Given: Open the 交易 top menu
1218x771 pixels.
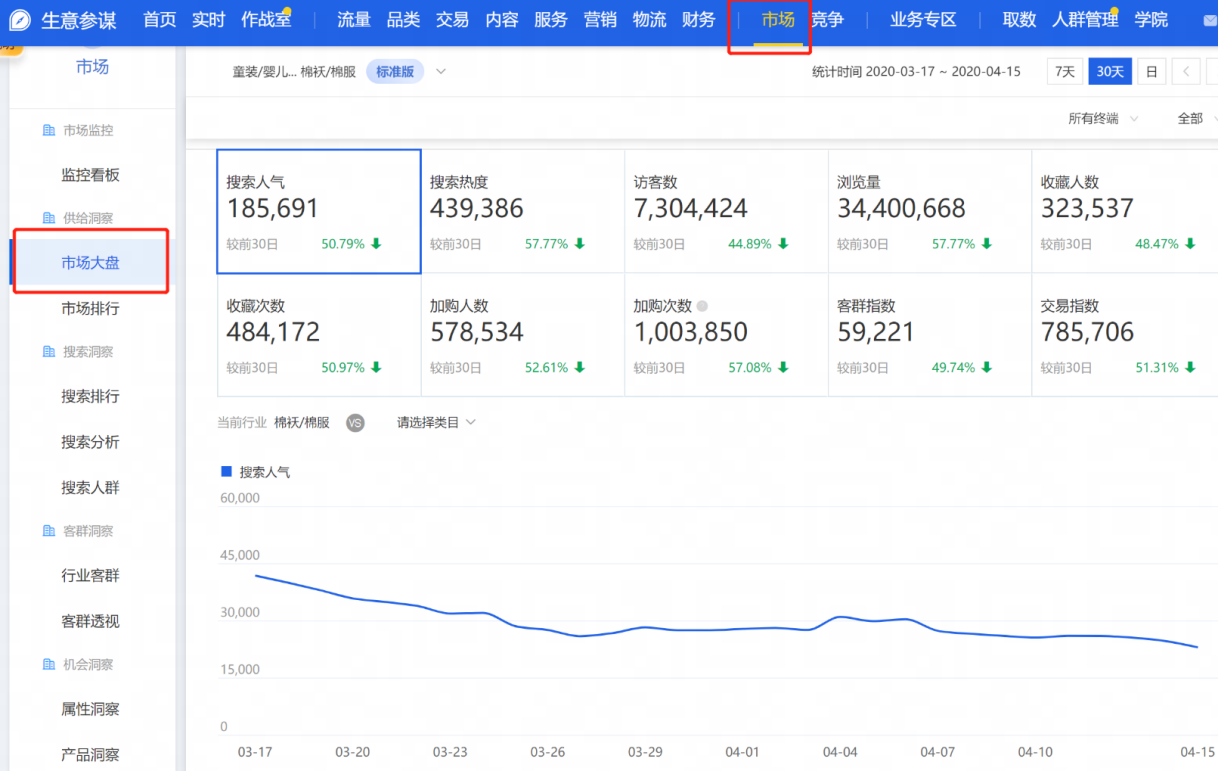Looking at the screenshot, I should 452,20.
